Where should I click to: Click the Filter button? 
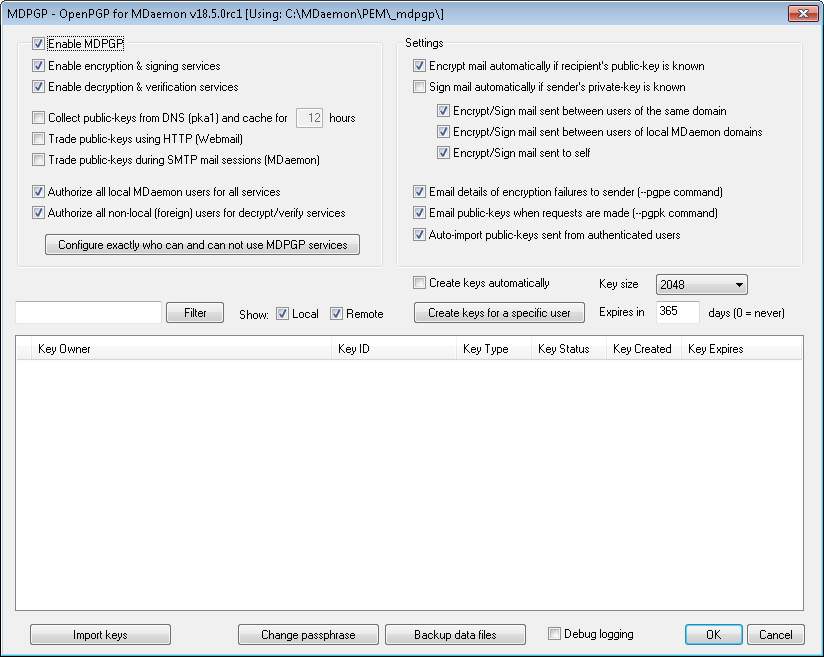pyautogui.click(x=195, y=313)
